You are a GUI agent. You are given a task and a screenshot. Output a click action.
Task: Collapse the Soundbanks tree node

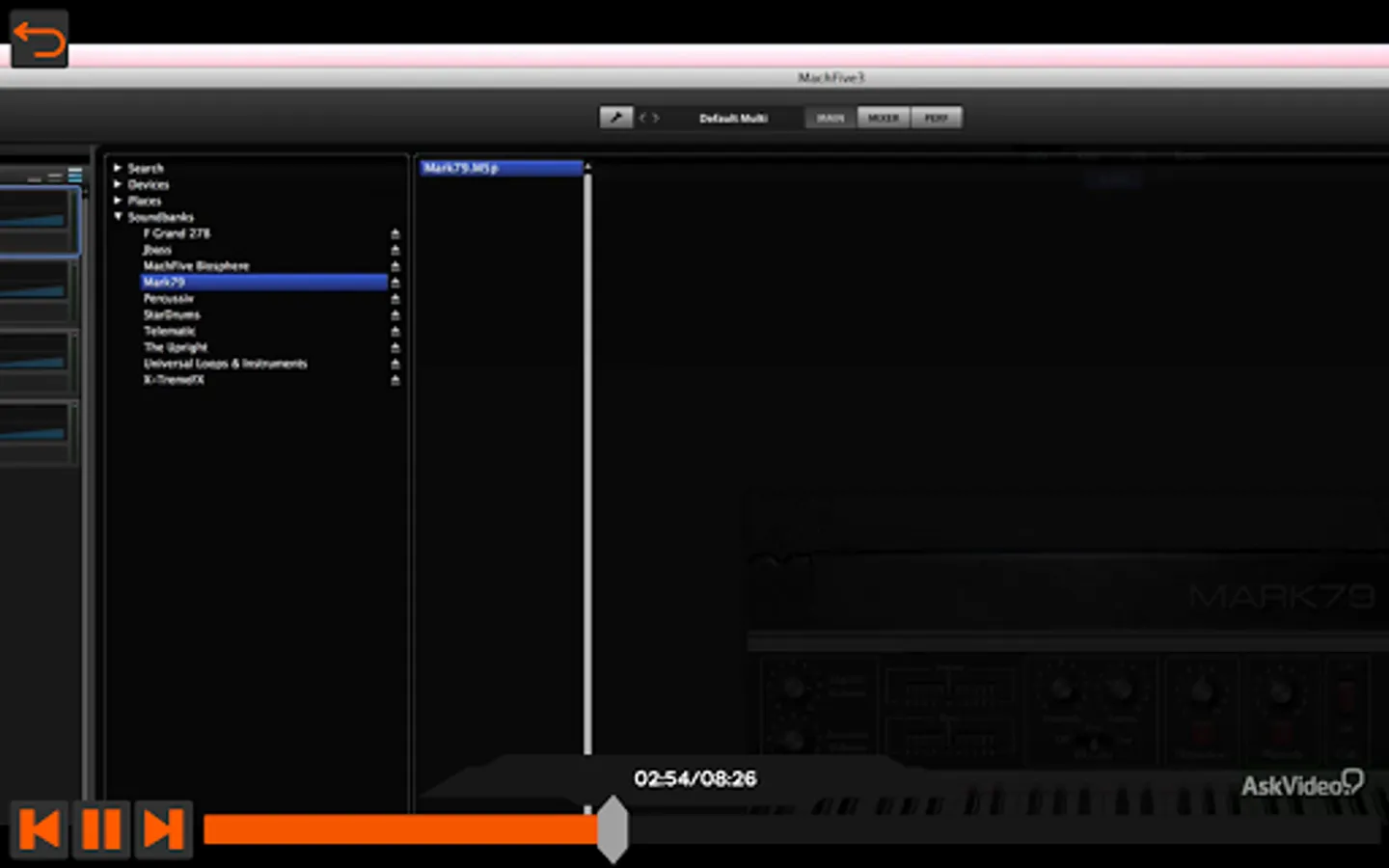[118, 217]
